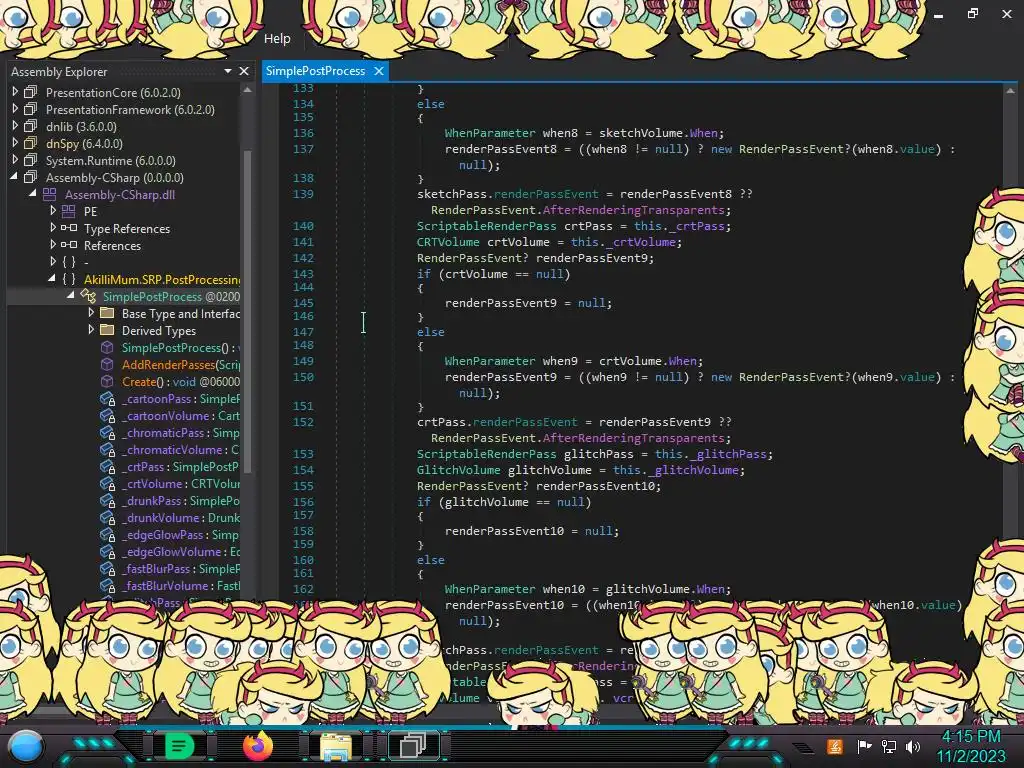Click the AddRenderPasses method icon
The image size is (1024, 768).
point(107,364)
